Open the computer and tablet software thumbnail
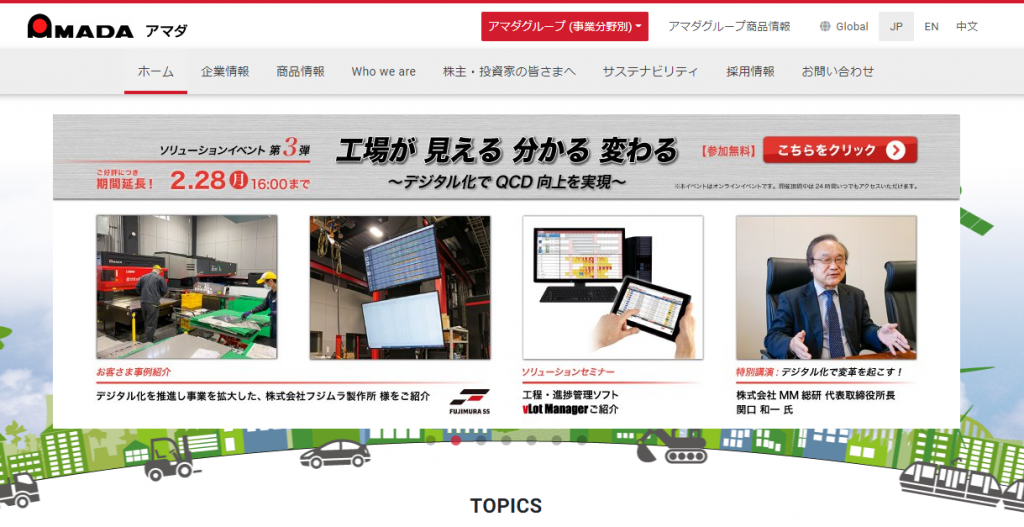Viewport: 1024px width, 527px height. point(613,287)
